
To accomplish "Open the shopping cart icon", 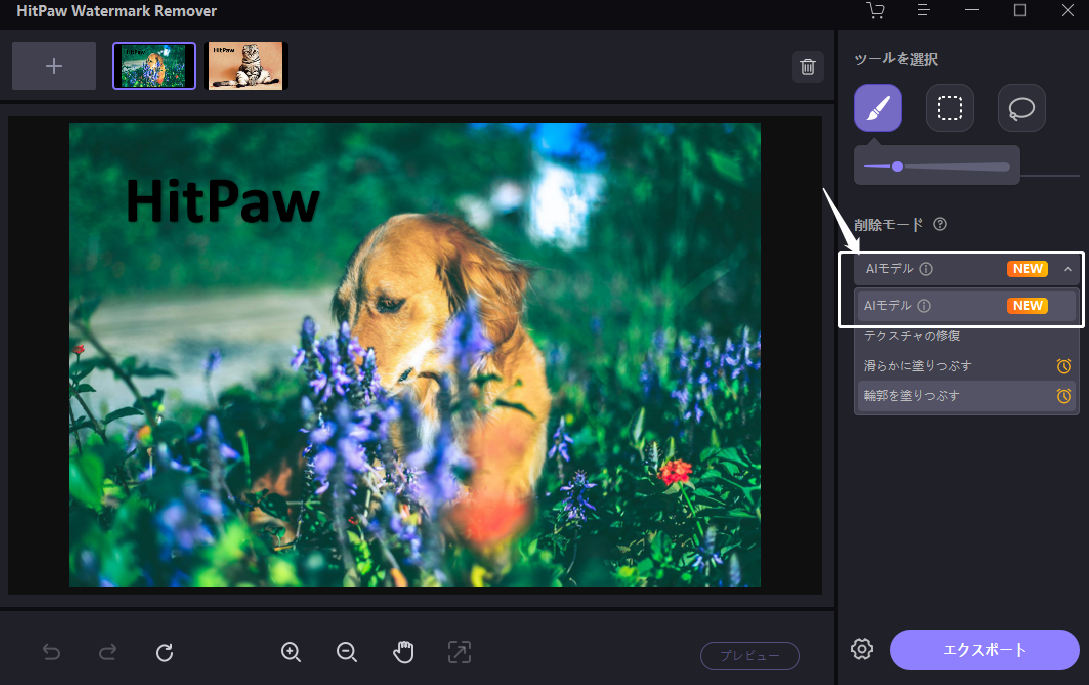I will pos(875,10).
